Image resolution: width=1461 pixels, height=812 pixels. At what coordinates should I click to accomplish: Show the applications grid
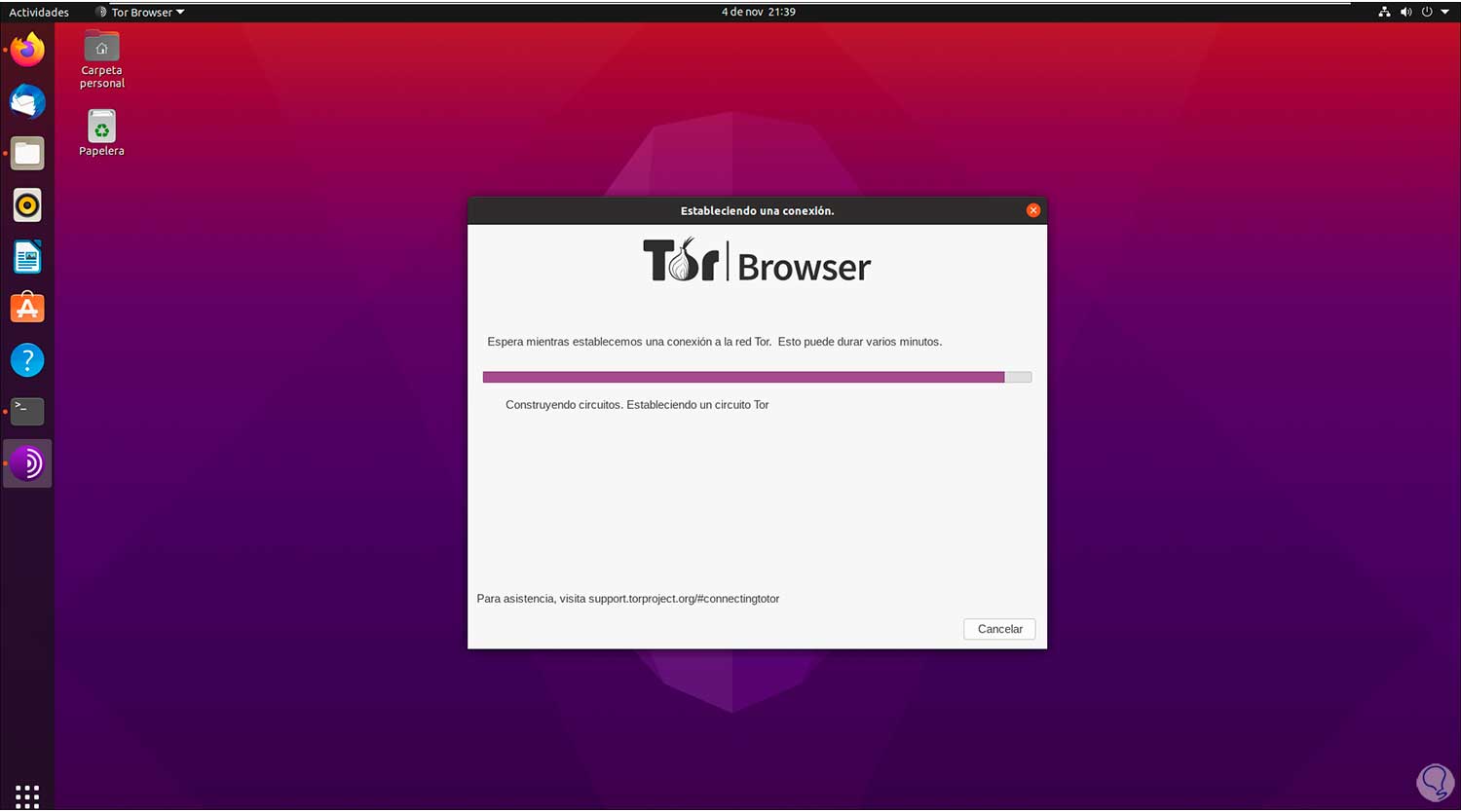pos(27,795)
